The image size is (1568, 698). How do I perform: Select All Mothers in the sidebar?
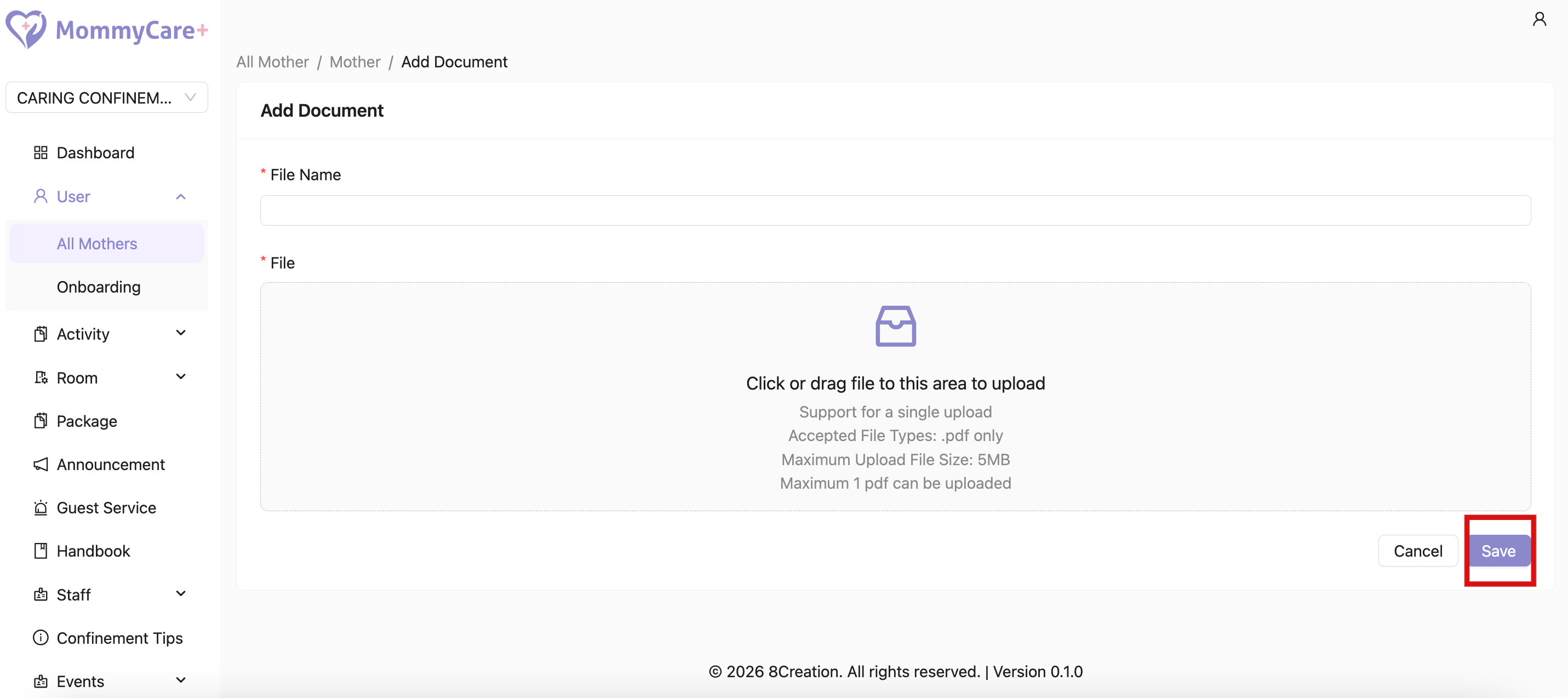tap(97, 243)
